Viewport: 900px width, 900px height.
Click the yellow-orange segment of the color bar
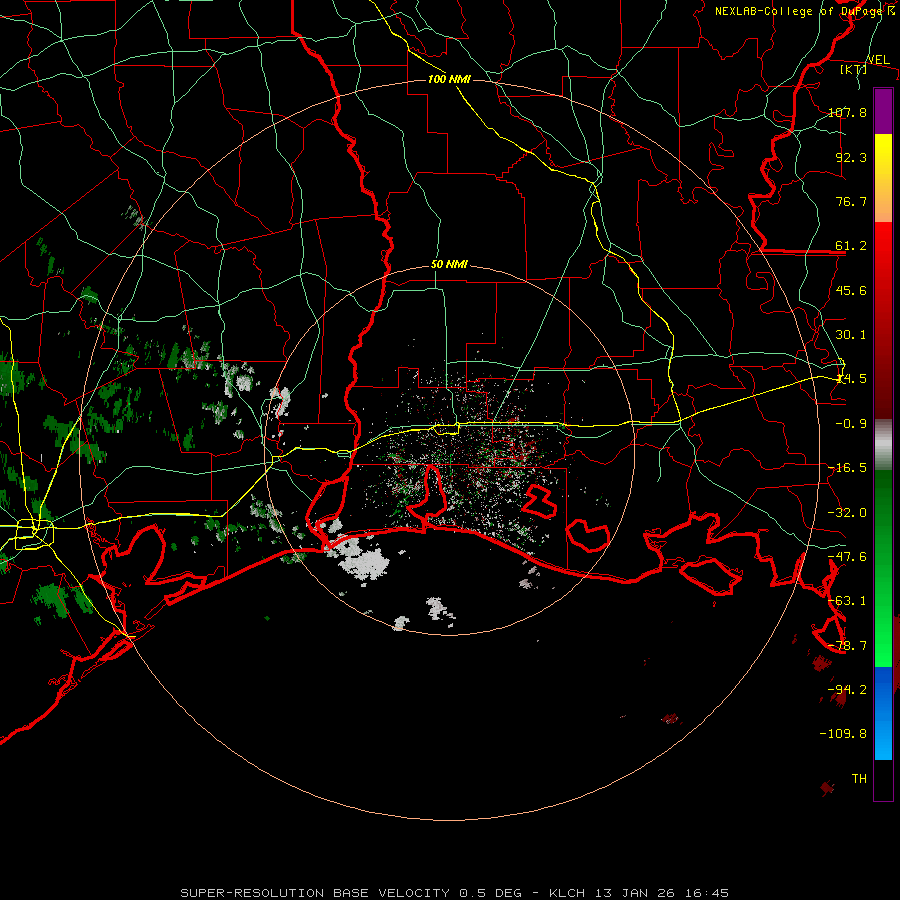tap(883, 178)
